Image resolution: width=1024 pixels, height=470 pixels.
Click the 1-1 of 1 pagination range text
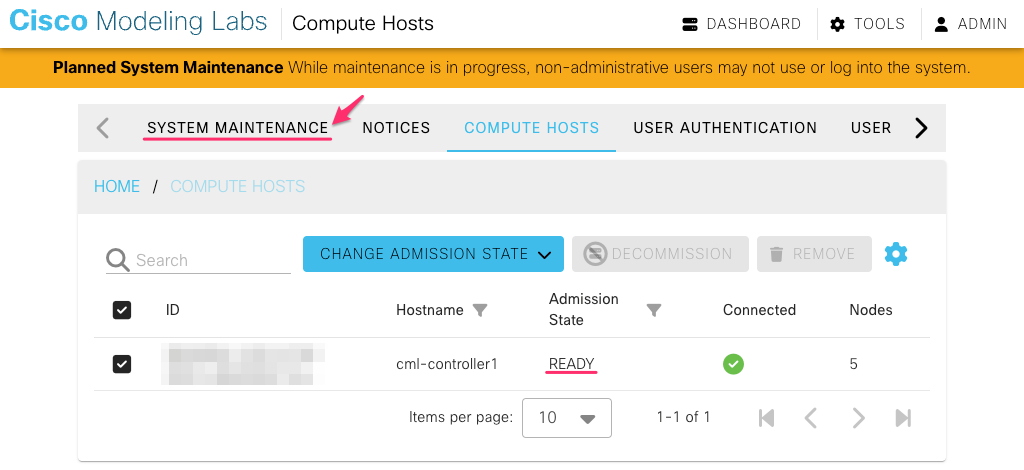point(683,417)
